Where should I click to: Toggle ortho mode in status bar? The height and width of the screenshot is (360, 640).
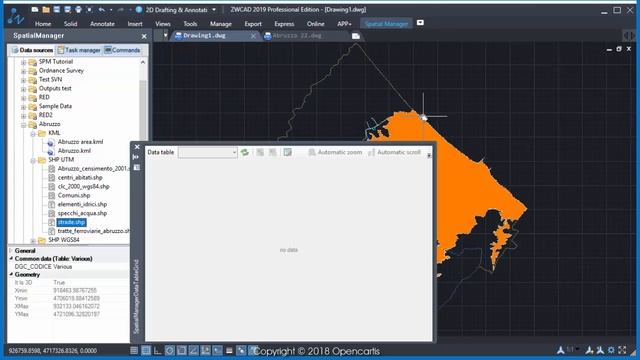pyautogui.click(x=158, y=350)
